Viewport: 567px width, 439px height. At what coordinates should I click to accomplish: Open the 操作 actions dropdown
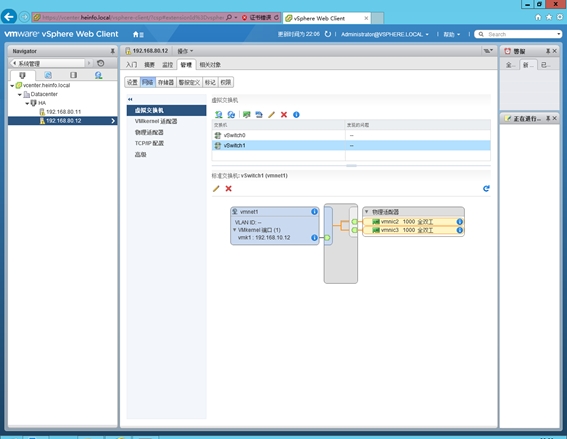pyautogui.click(x=185, y=51)
